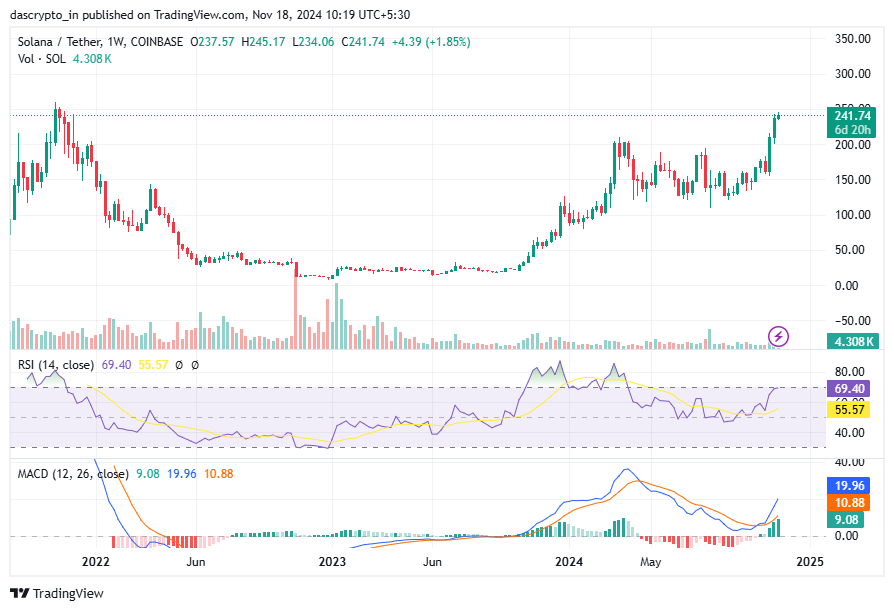Click the 2025 time axis label
The image size is (894, 611).
tap(810, 562)
